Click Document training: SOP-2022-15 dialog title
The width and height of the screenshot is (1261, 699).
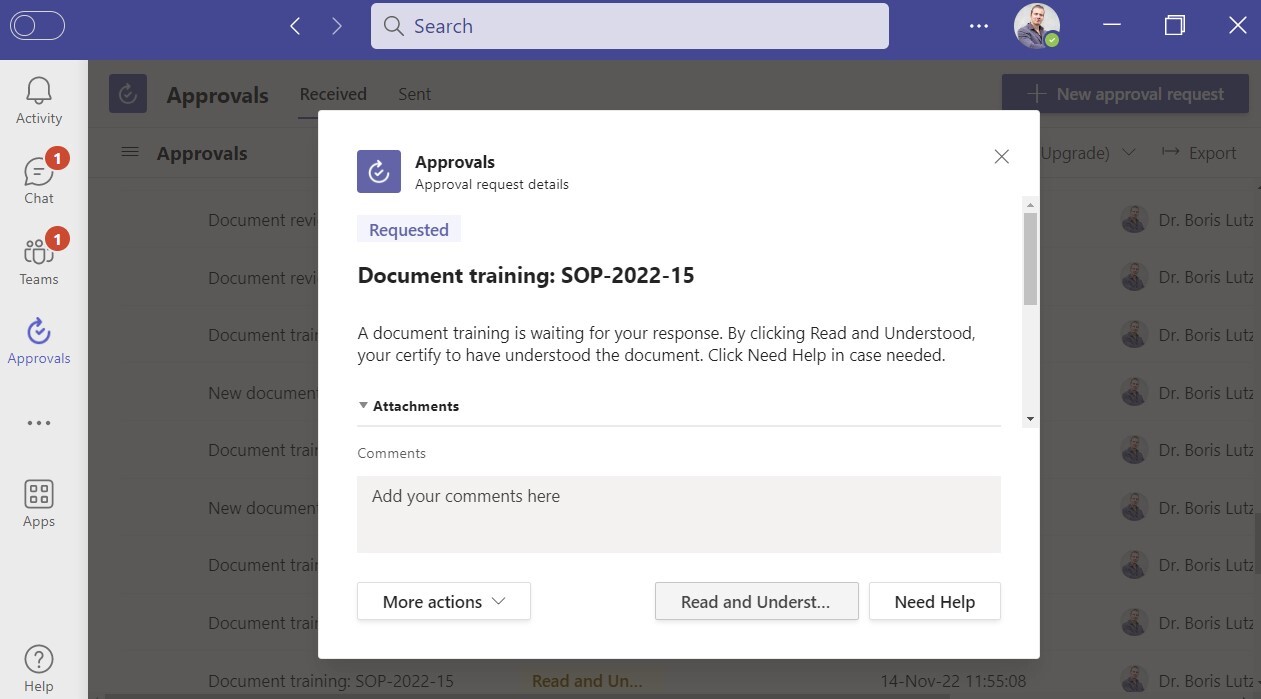(x=526, y=277)
